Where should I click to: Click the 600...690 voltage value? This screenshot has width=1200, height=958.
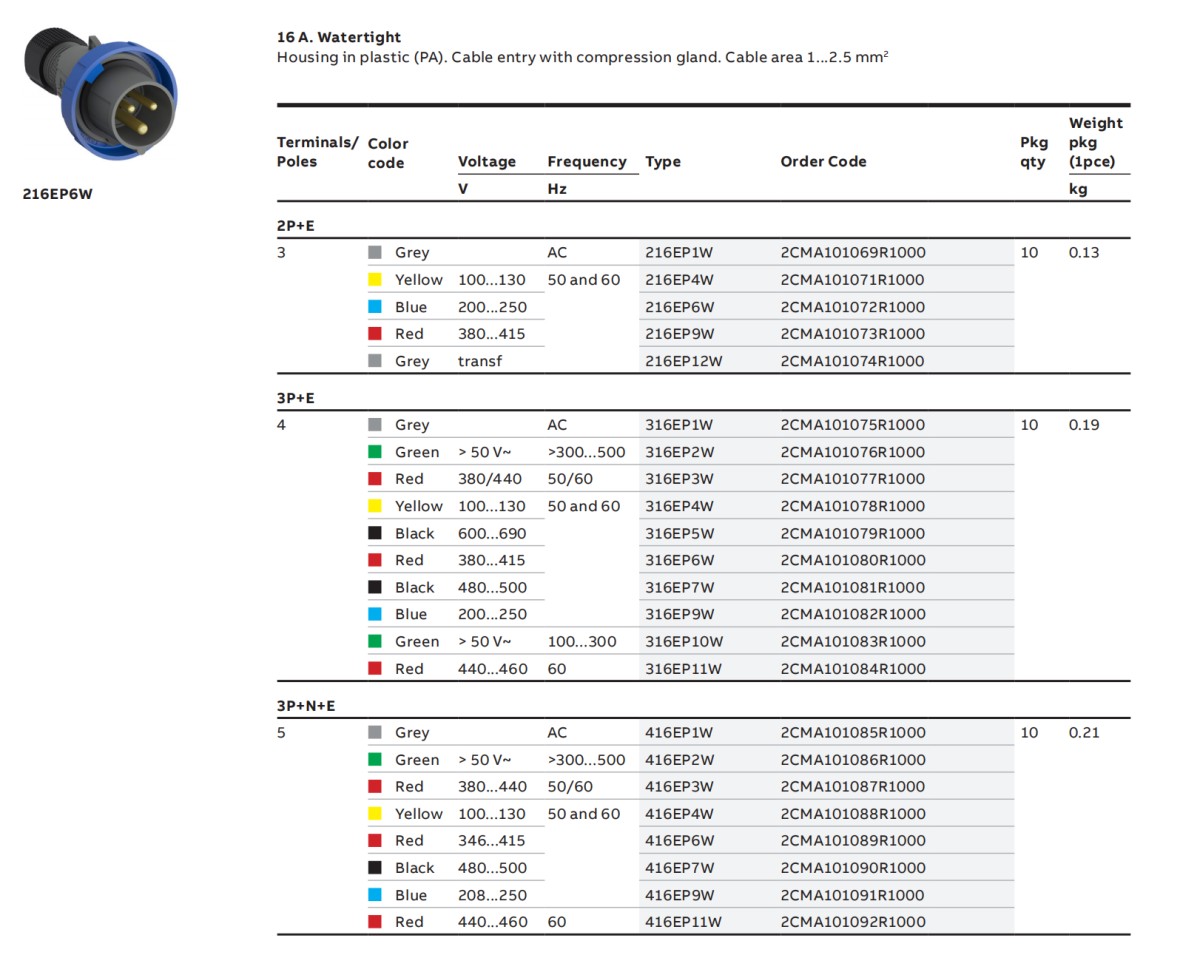tap(492, 533)
